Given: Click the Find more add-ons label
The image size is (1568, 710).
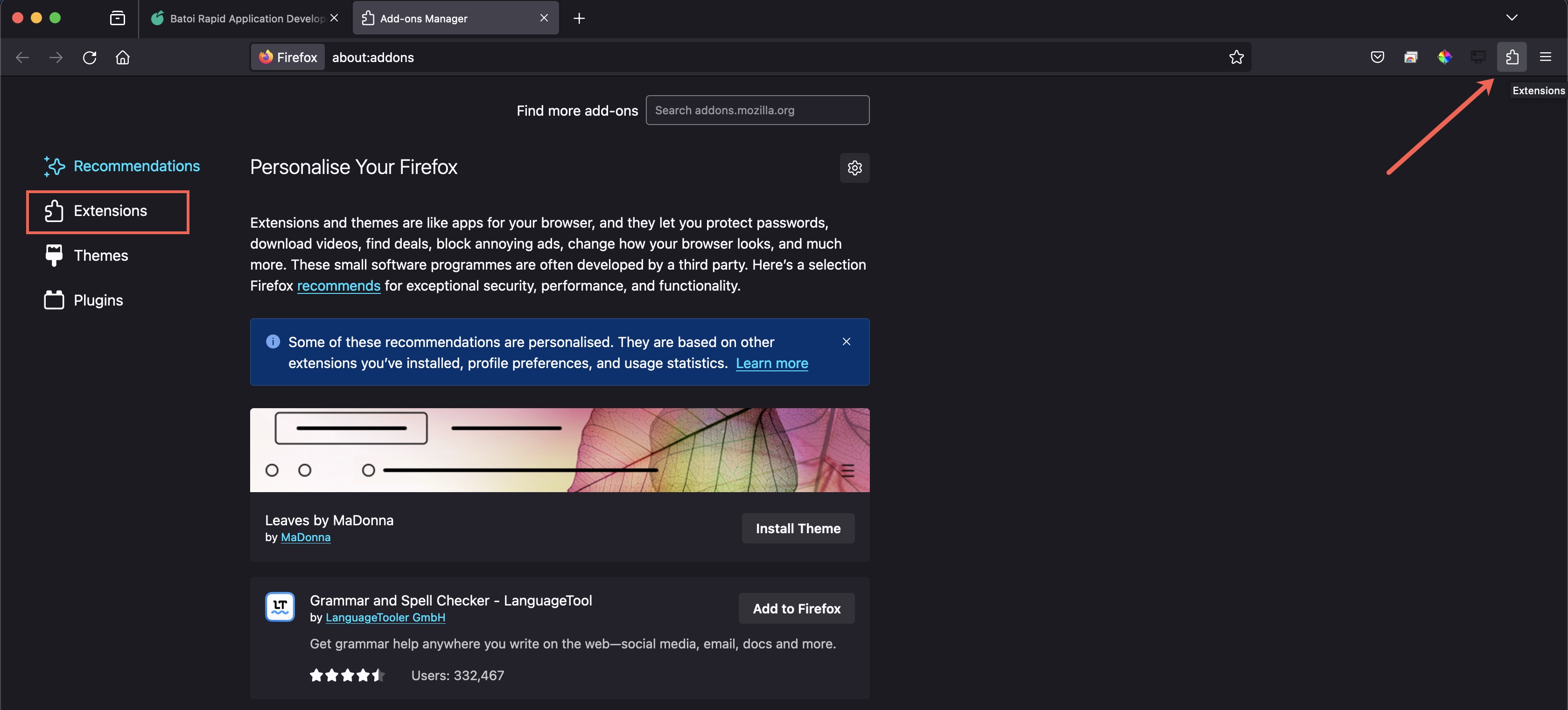Looking at the screenshot, I should coord(577,111).
